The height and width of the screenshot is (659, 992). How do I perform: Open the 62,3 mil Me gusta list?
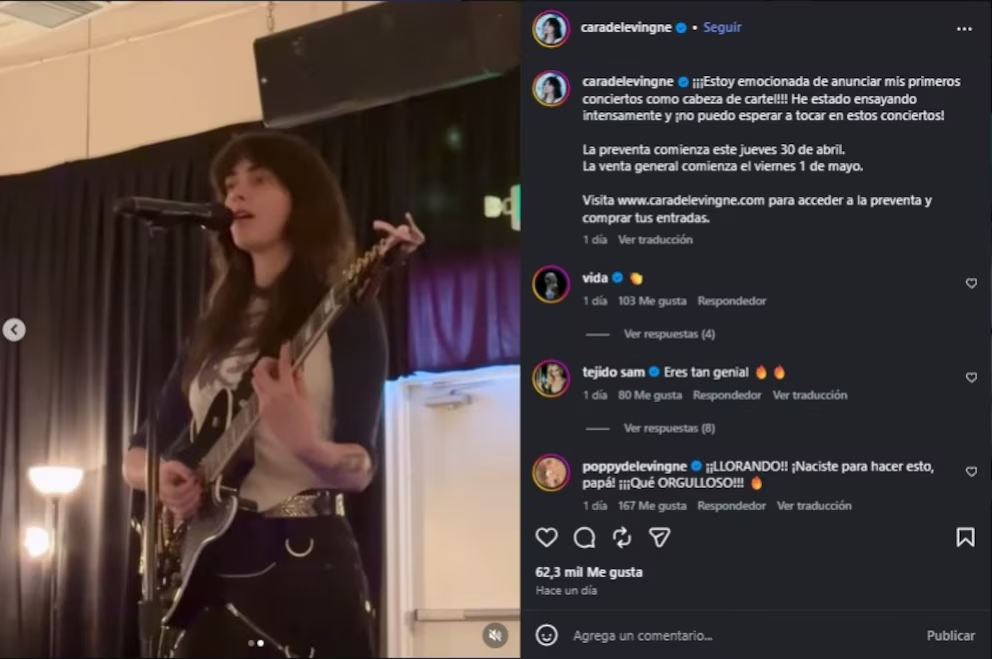pyautogui.click(x=589, y=572)
